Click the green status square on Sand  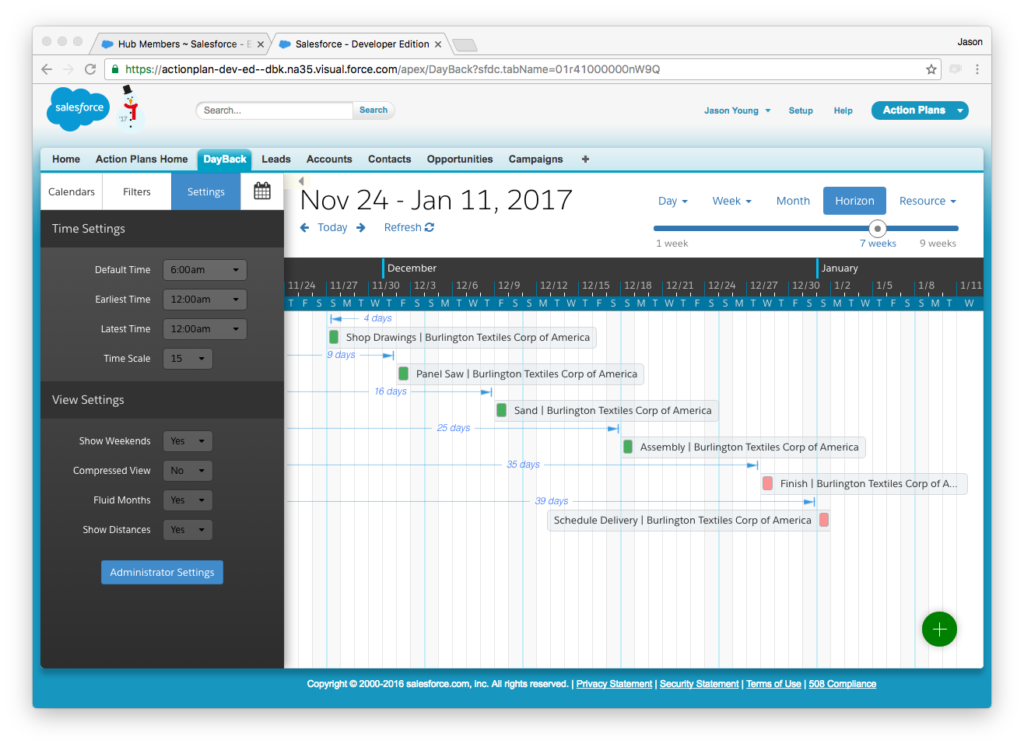(x=502, y=410)
